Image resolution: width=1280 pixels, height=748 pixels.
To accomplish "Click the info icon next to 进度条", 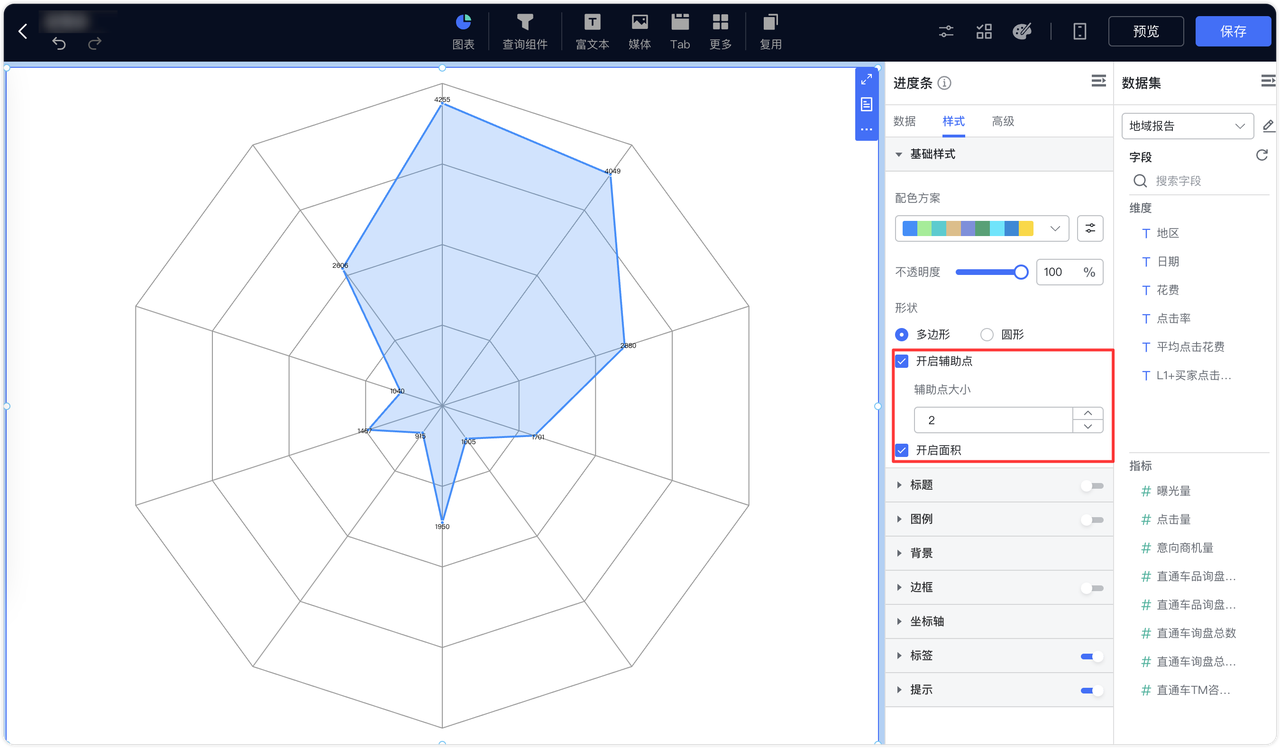I will [944, 83].
